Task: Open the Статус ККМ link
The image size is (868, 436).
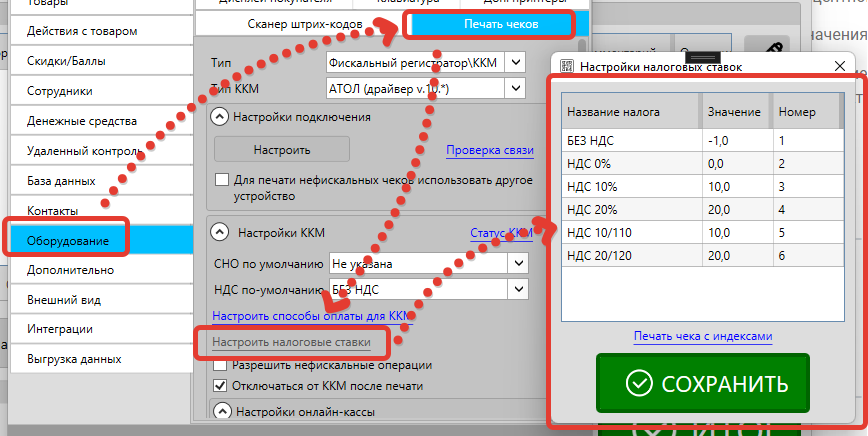Action: click(x=502, y=232)
